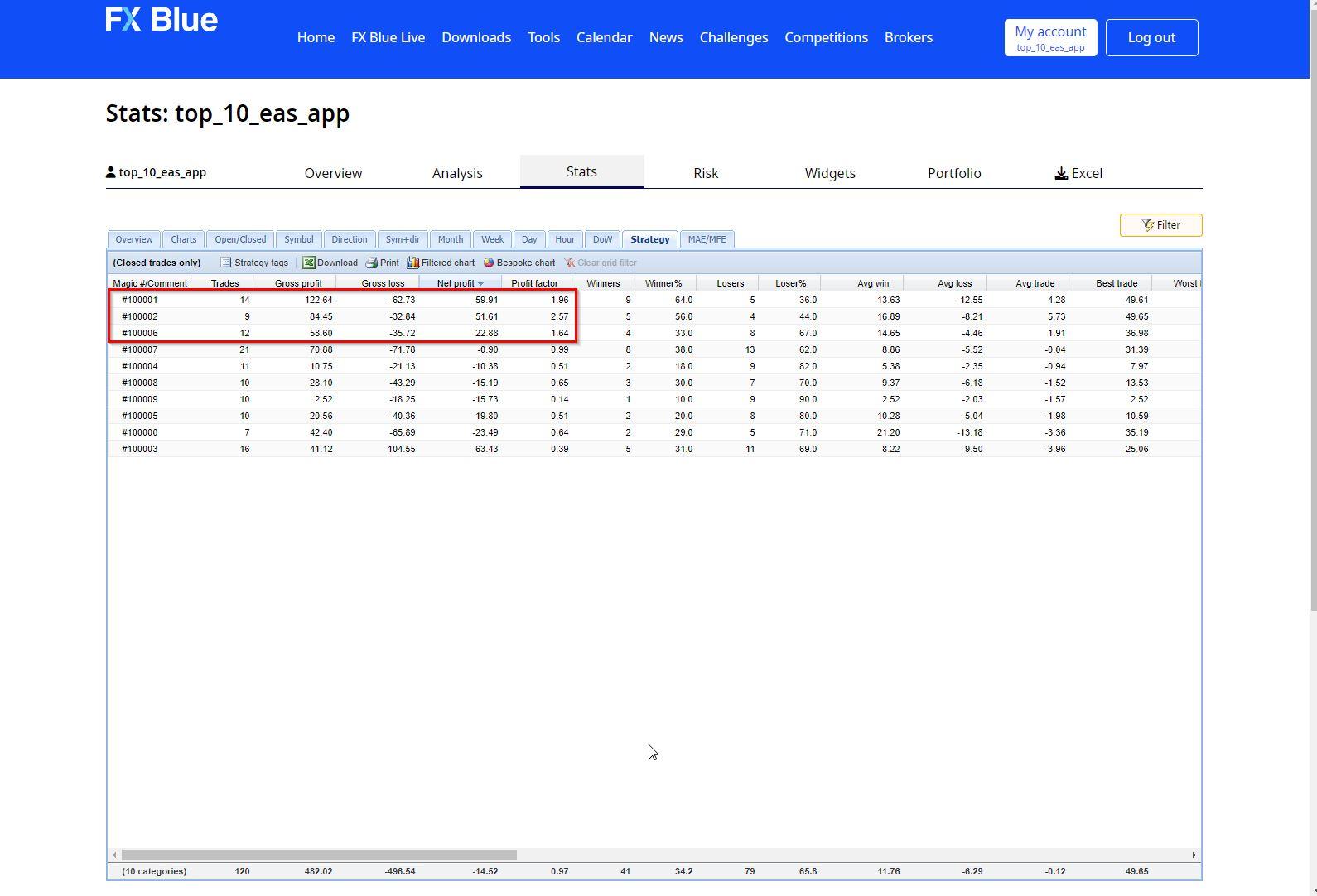Open Strategy tags icon in grid toolbar
Viewport: 1317px width, 896px height.
tap(225, 263)
